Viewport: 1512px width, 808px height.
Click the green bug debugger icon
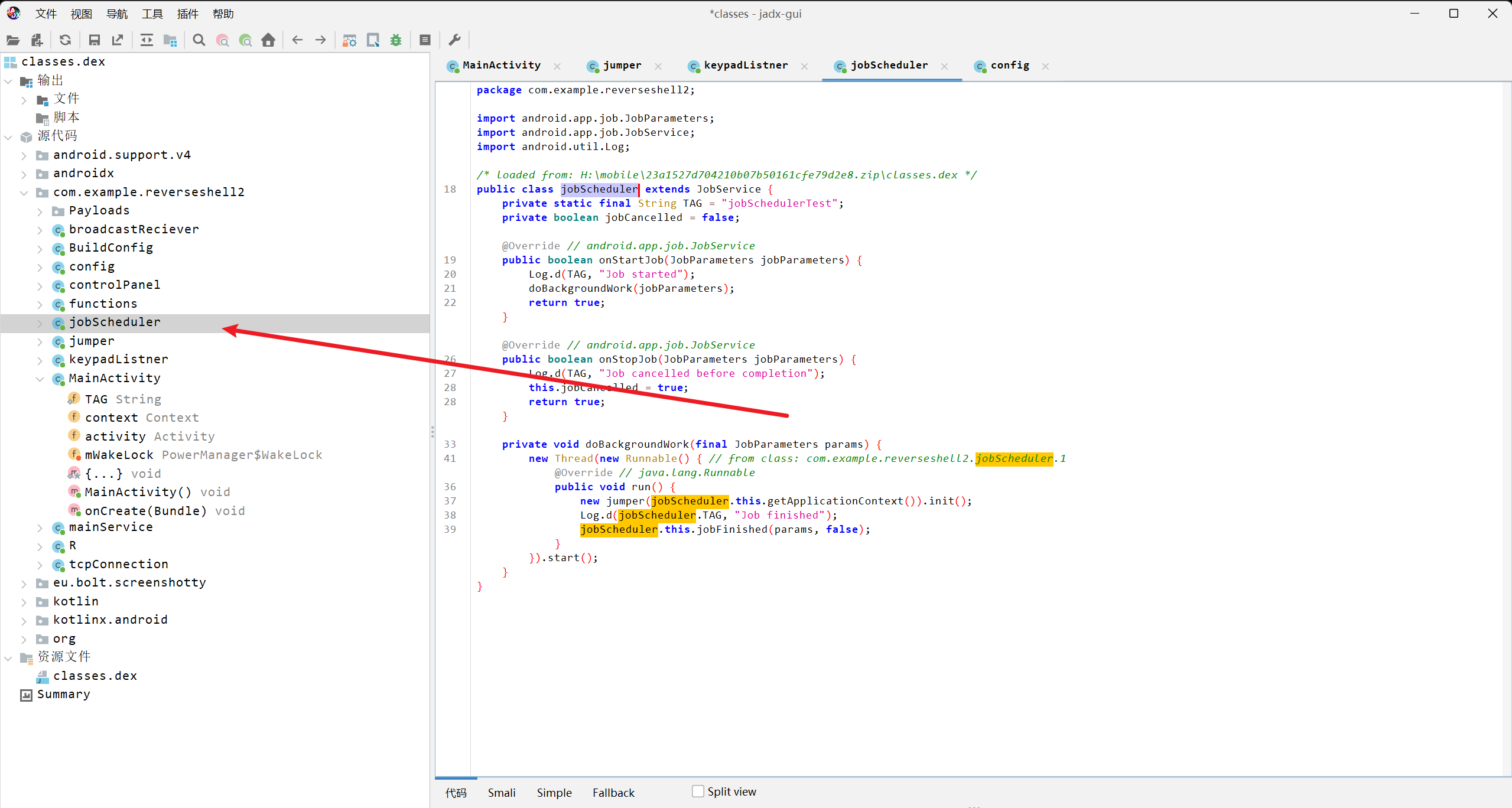click(396, 40)
